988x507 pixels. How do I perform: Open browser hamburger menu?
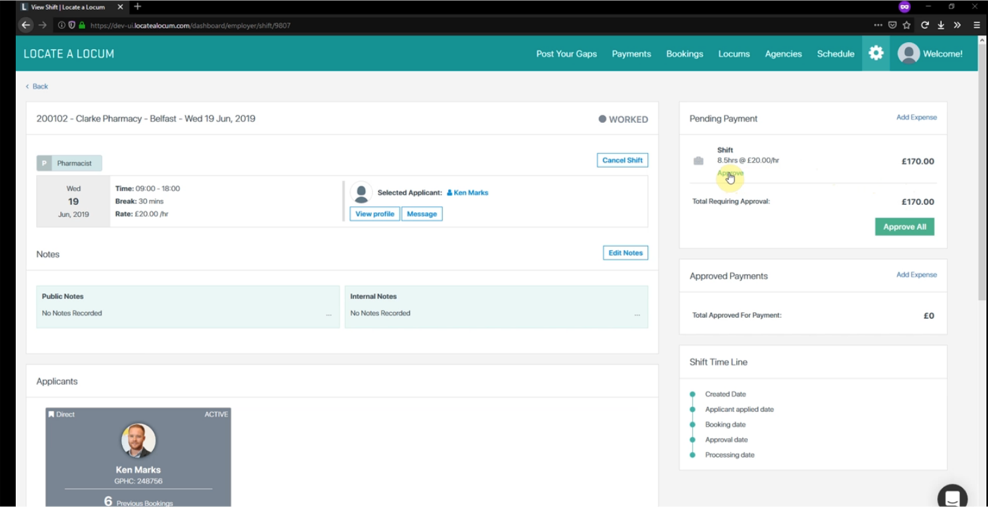[x=977, y=25]
